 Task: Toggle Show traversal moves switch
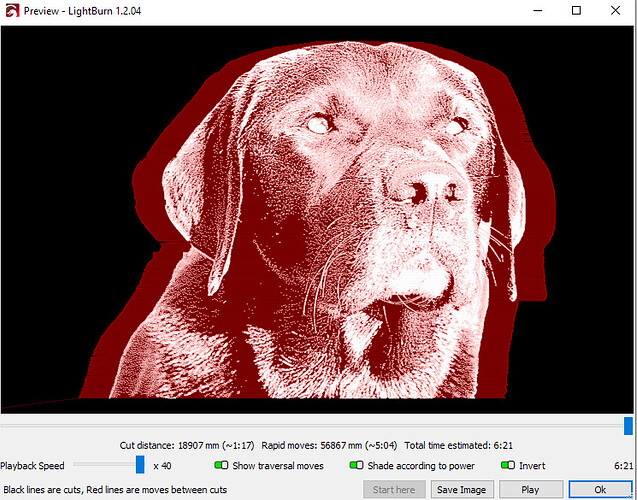point(221,465)
